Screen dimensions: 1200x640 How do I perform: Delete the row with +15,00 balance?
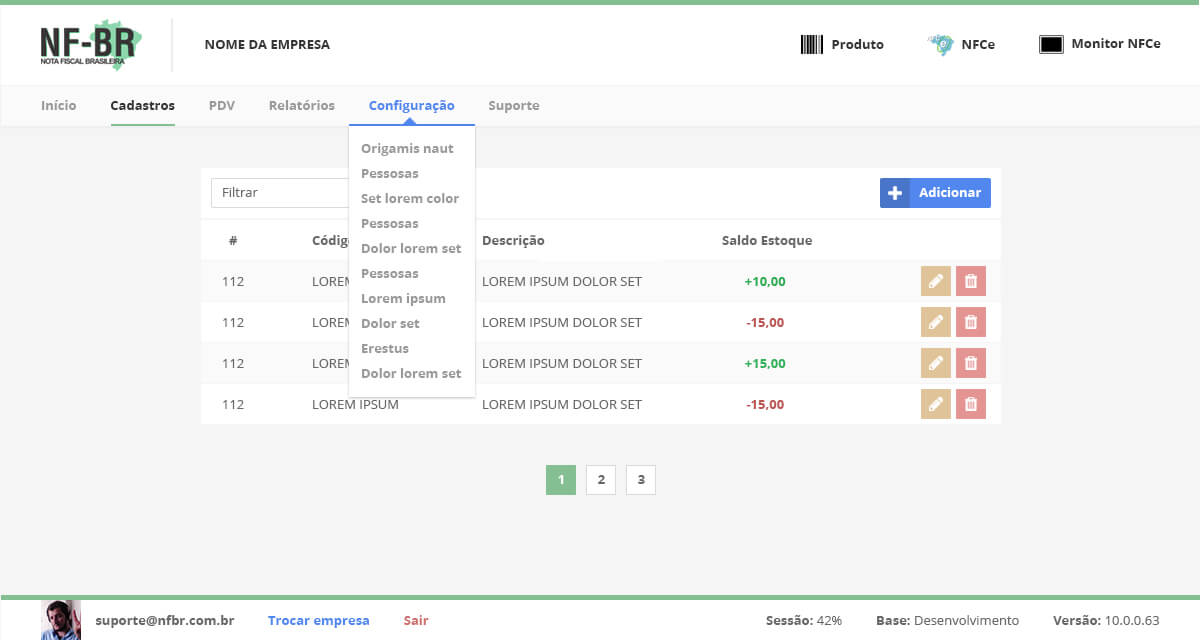(x=971, y=363)
